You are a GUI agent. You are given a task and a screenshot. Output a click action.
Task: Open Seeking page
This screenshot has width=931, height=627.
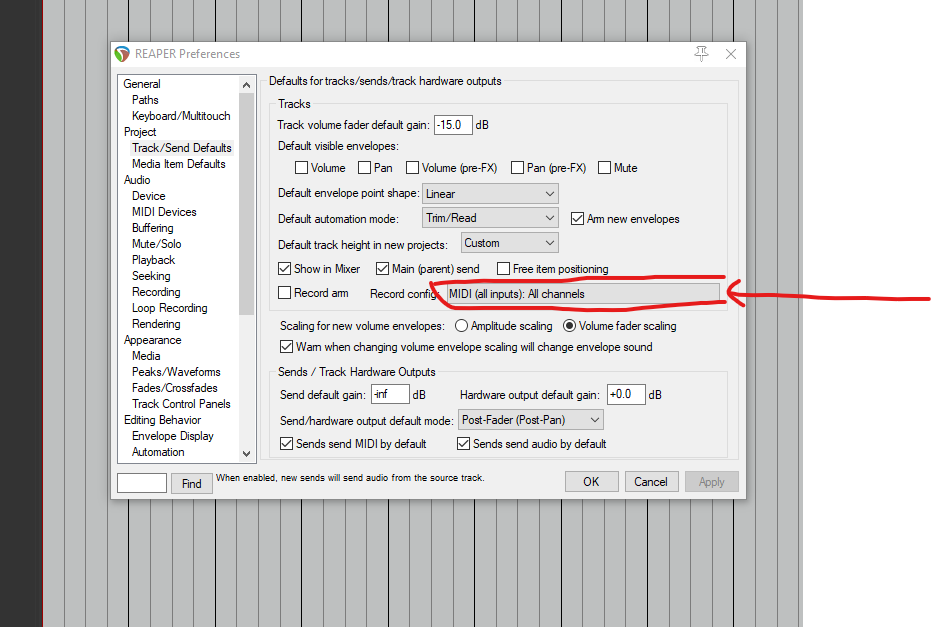(x=151, y=276)
